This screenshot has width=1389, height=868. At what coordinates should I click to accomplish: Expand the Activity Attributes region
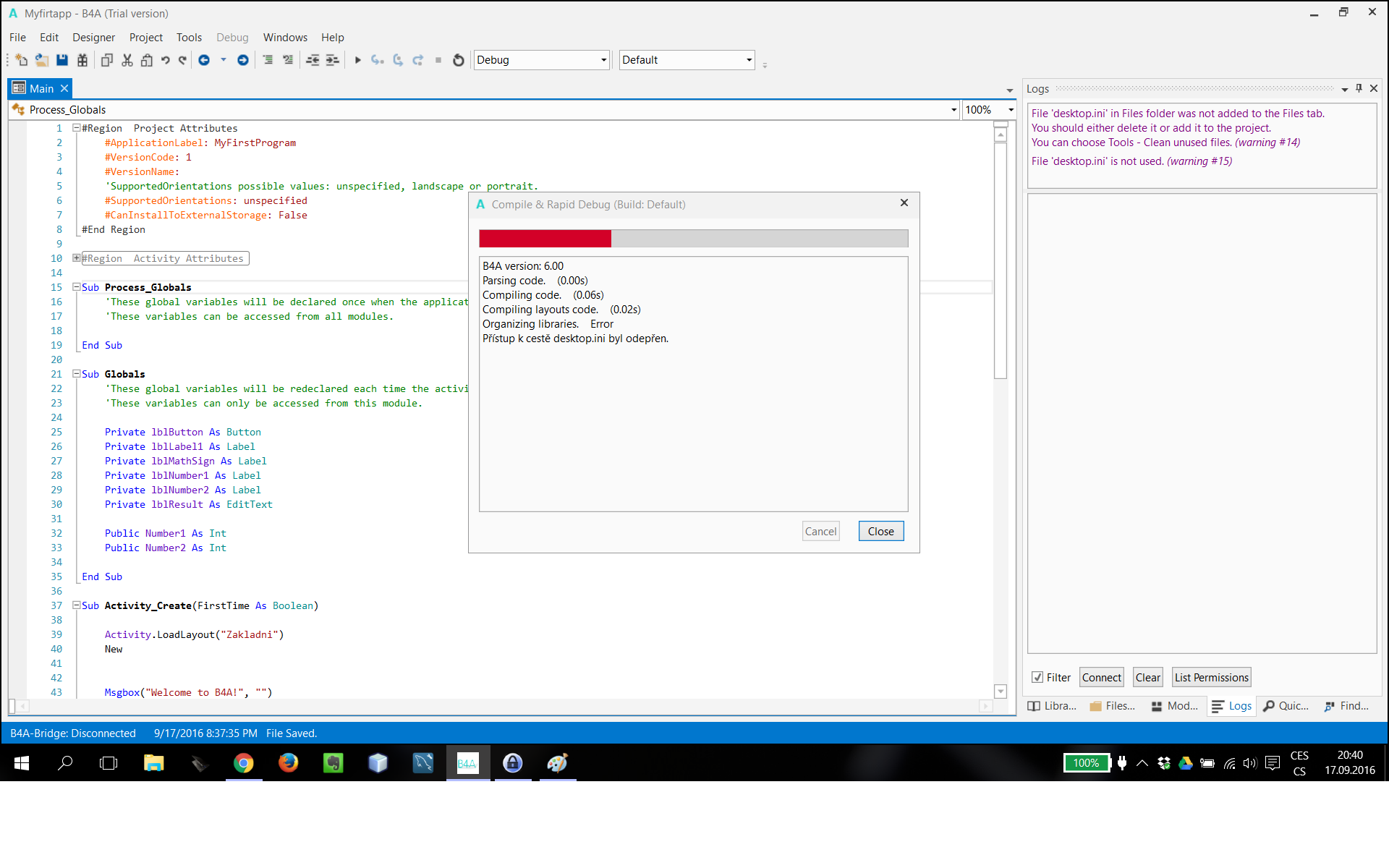click(x=76, y=258)
